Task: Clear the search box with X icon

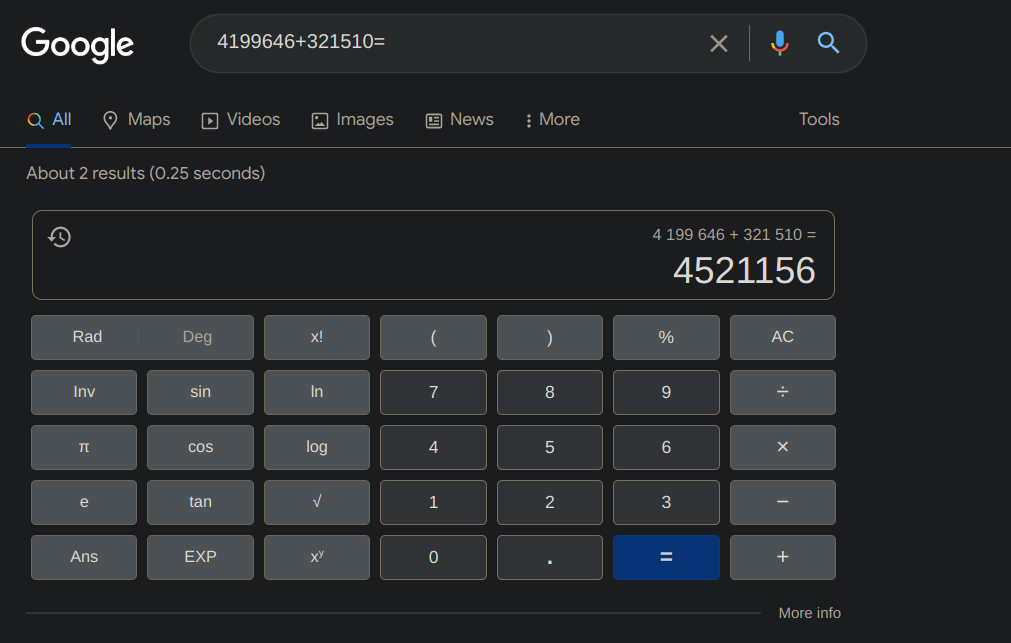Action: [718, 43]
